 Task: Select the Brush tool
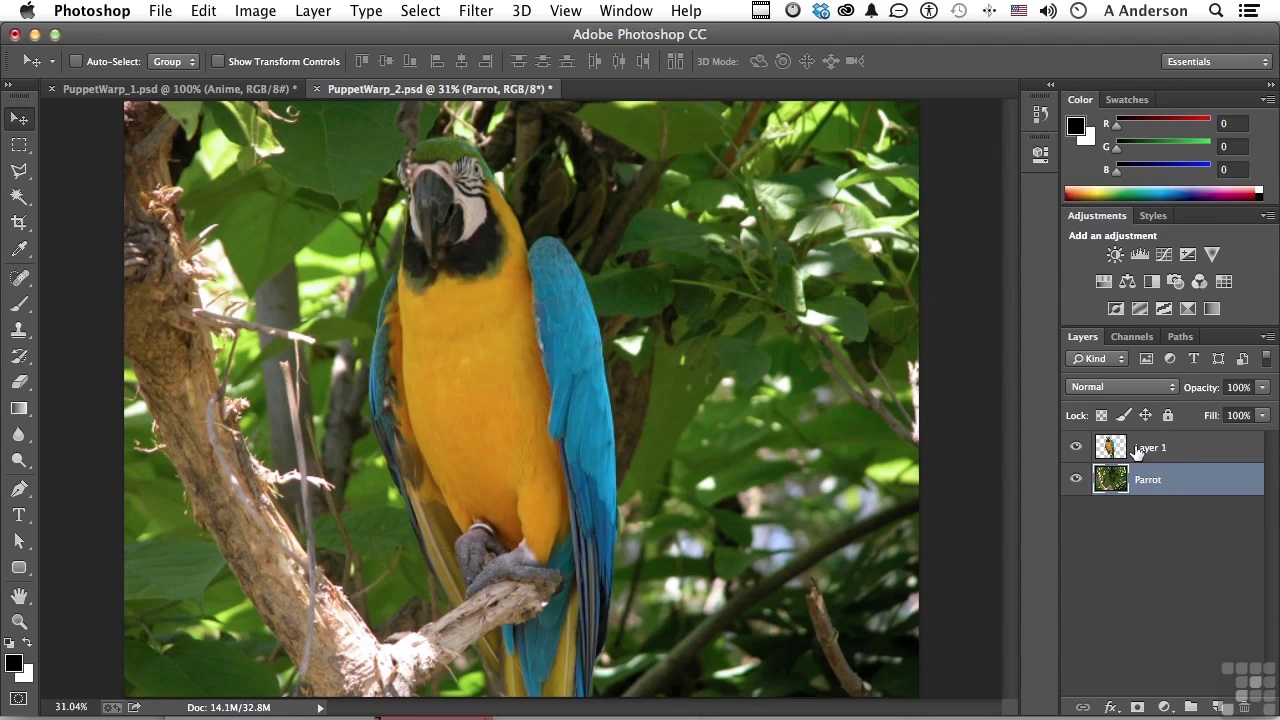(19, 303)
